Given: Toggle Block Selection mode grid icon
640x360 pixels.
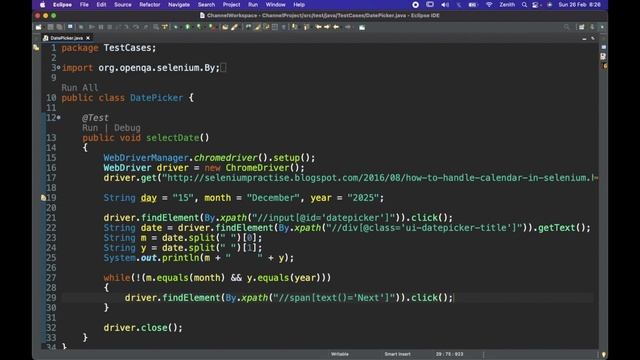Looking at the screenshot, I should click(275, 27).
